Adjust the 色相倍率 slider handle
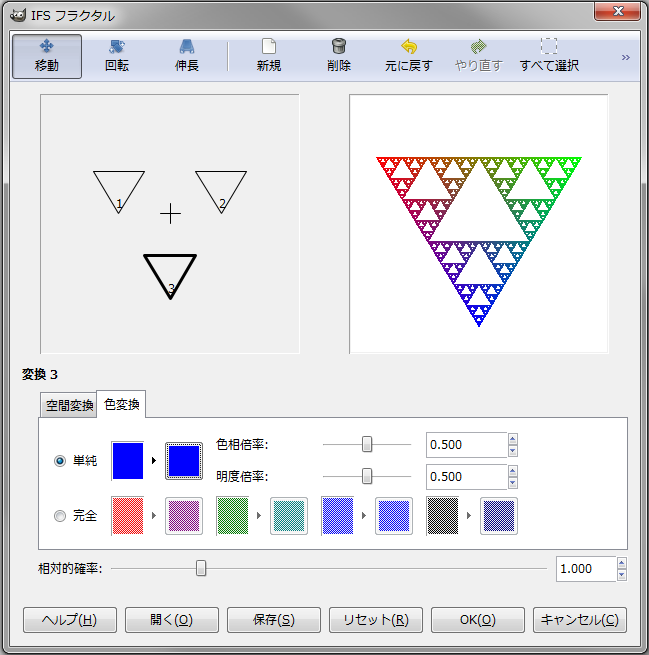649x655 pixels. 367,444
